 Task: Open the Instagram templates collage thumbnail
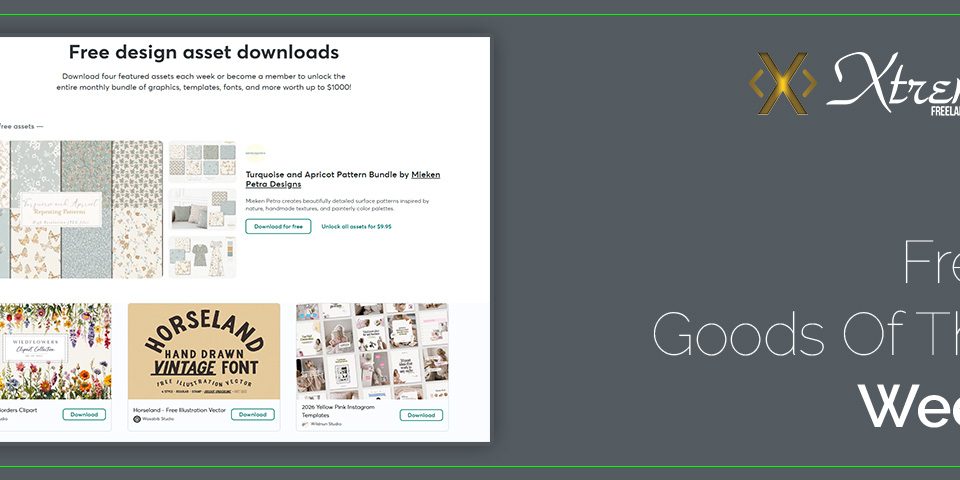click(372, 351)
